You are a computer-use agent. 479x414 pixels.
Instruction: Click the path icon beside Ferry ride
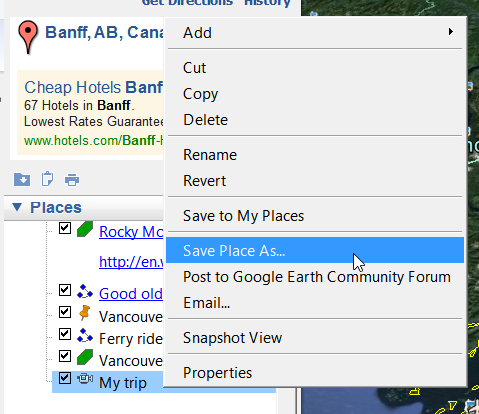pyautogui.click(x=85, y=336)
